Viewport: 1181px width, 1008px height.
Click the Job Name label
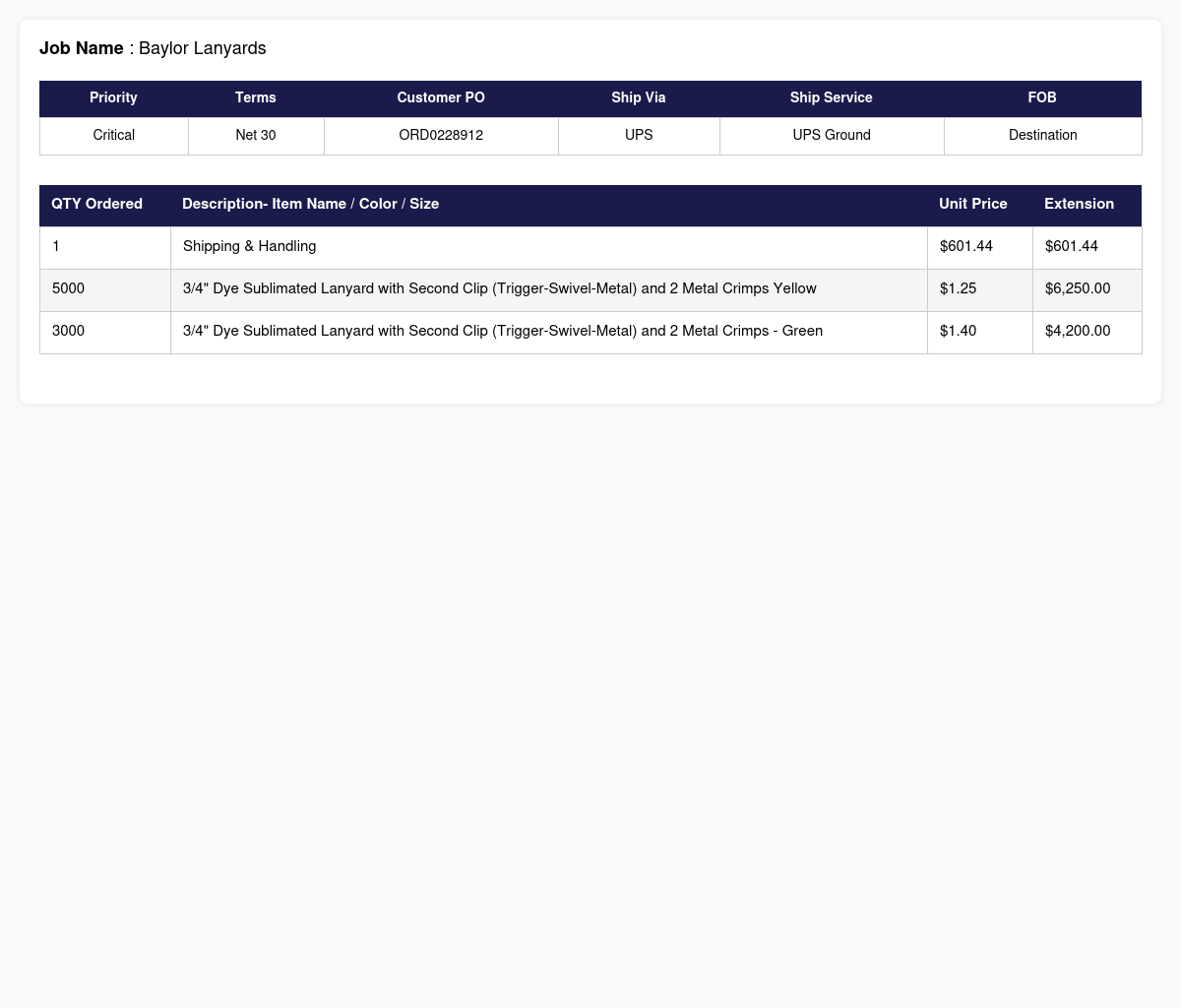(82, 48)
